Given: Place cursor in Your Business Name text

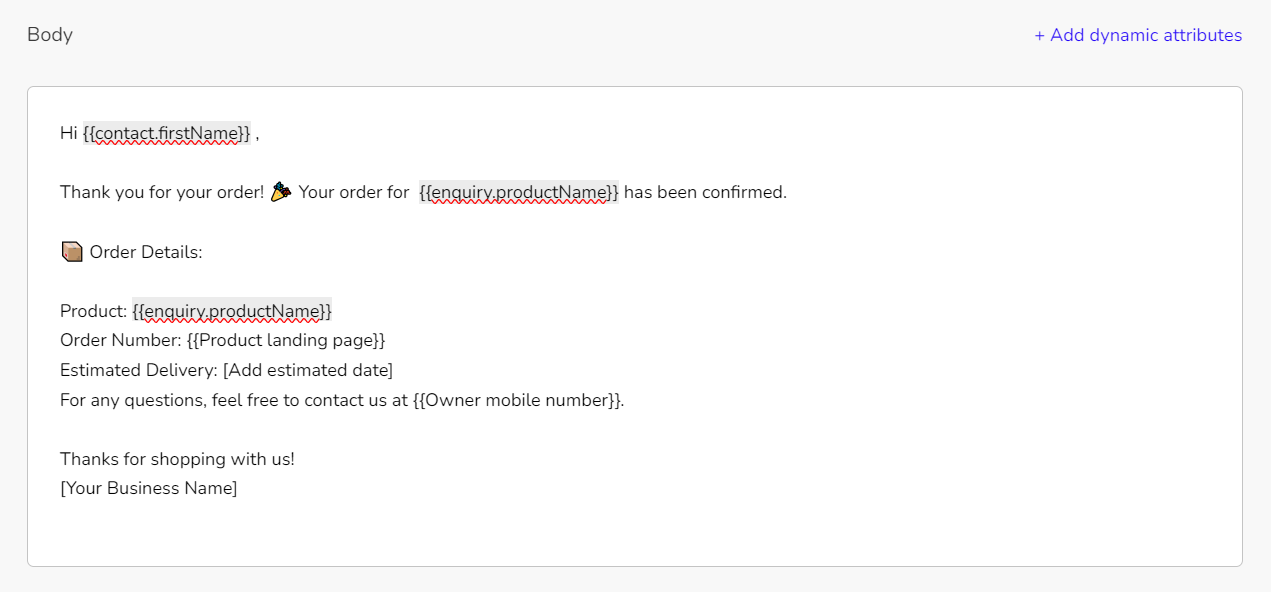Looking at the screenshot, I should pos(149,489).
